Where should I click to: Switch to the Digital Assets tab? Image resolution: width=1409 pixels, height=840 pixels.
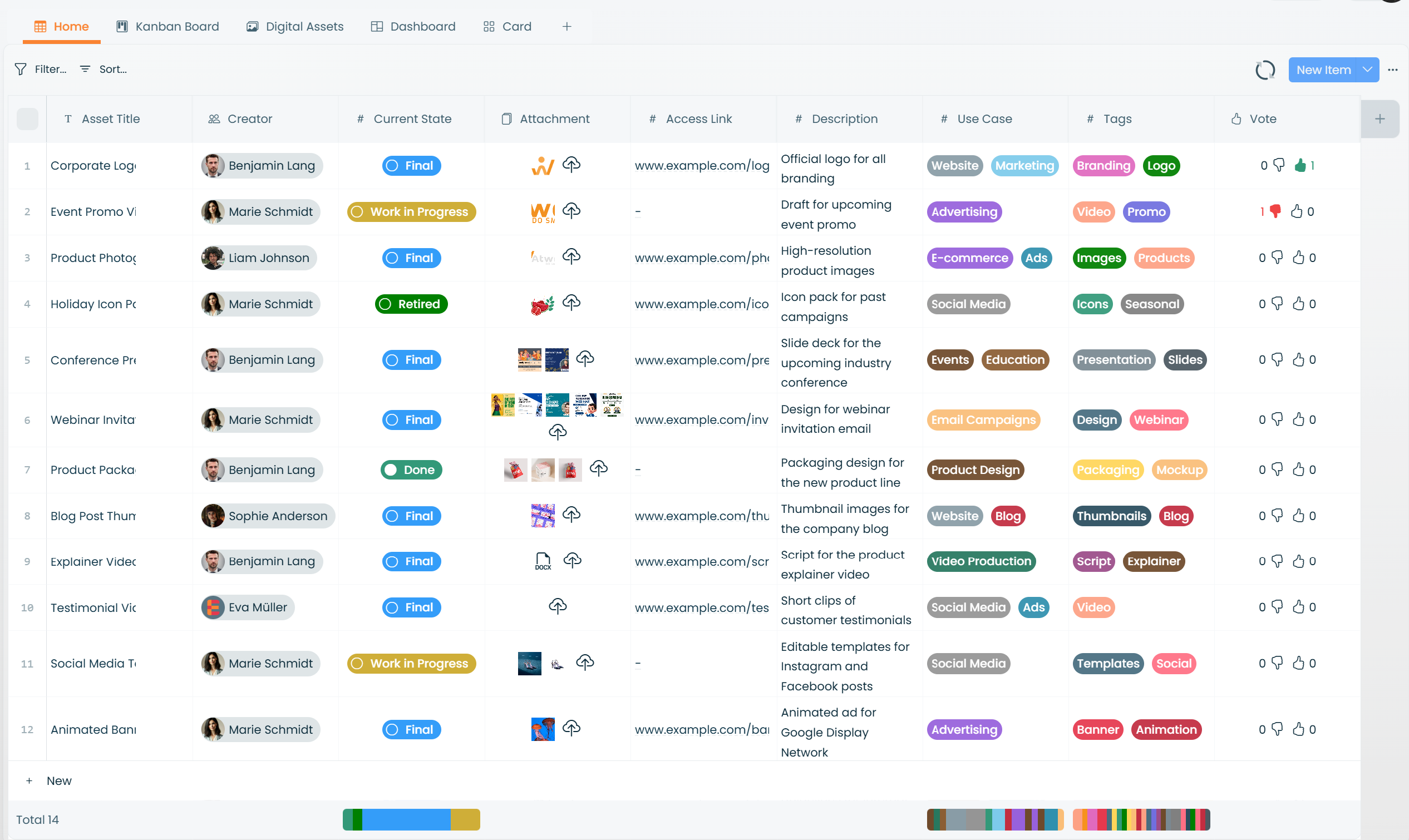click(295, 27)
